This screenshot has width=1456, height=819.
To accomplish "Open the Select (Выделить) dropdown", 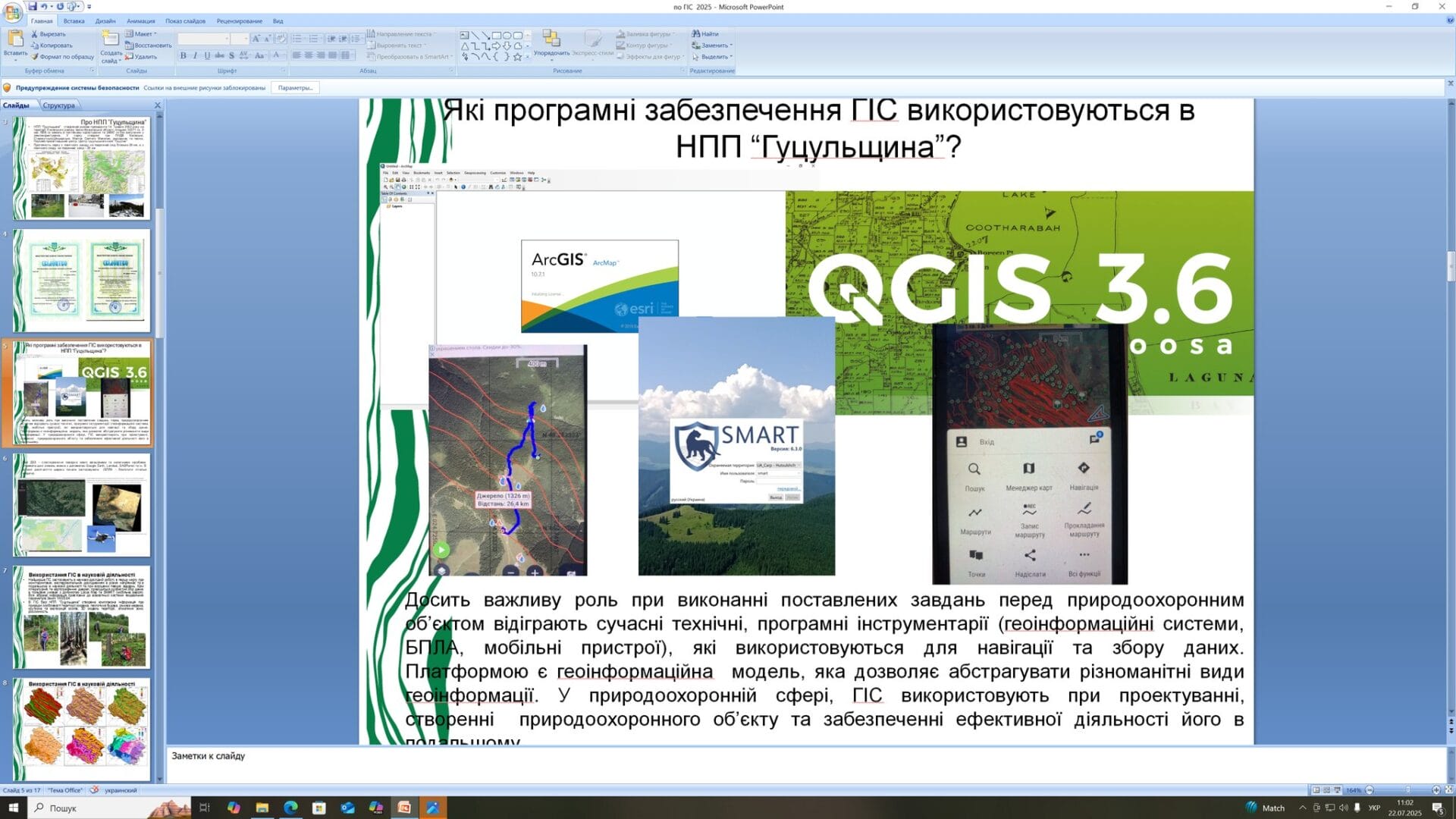I will pyautogui.click(x=712, y=57).
